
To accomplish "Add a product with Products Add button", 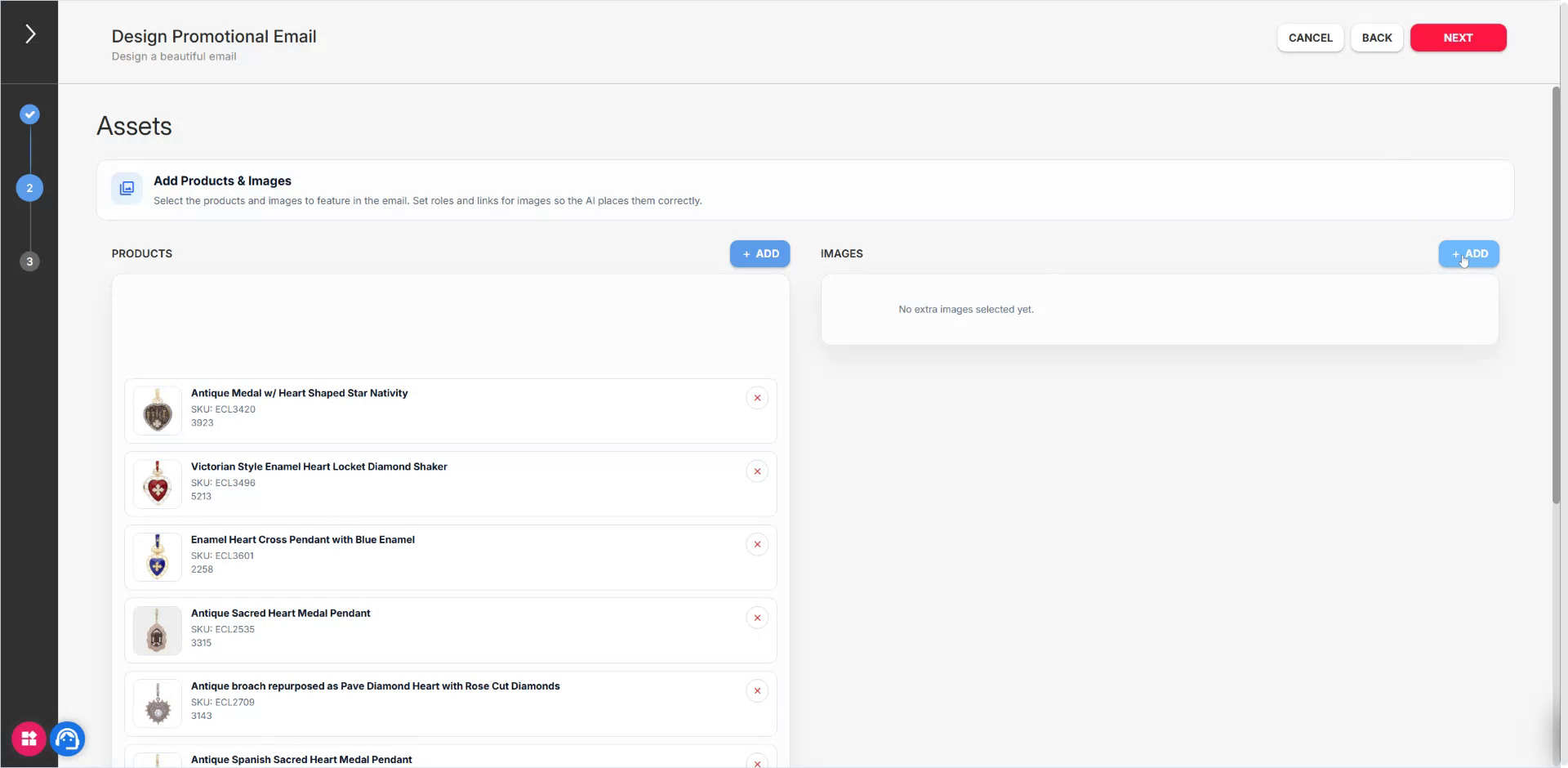I will pyautogui.click(x=759, y=254).
